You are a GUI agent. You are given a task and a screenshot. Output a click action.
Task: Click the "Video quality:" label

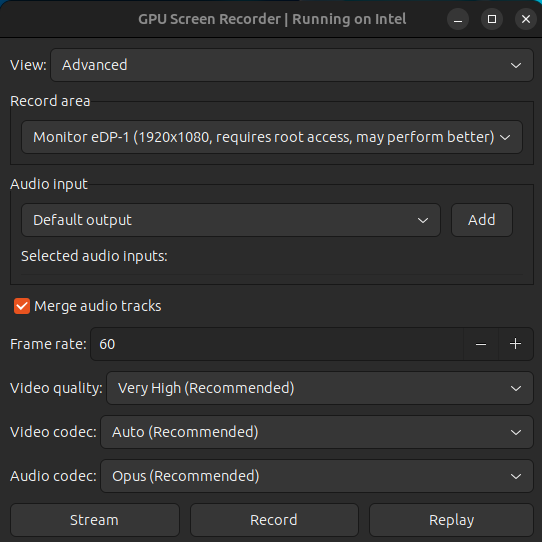(56, 388)
